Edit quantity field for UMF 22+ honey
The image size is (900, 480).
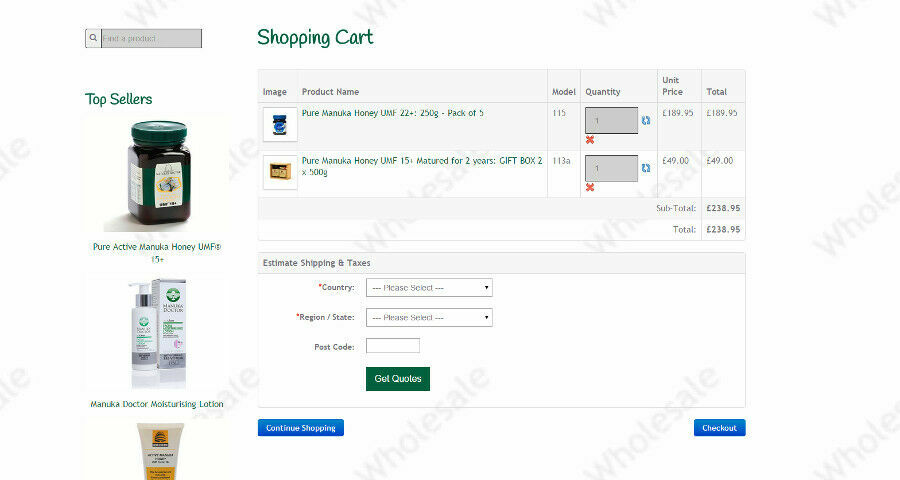point(611,121)
